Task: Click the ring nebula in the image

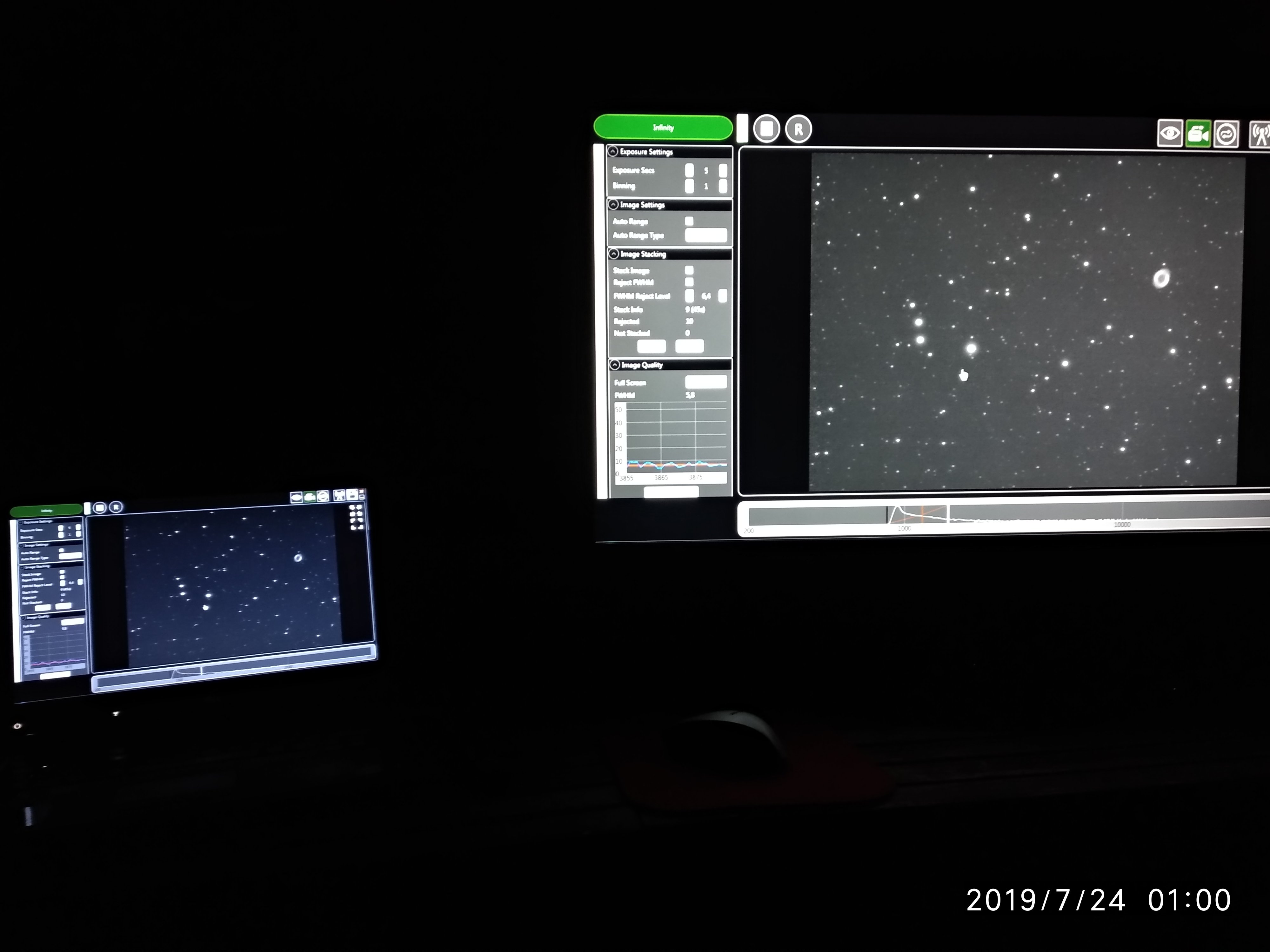Action: coord(1161,280)
